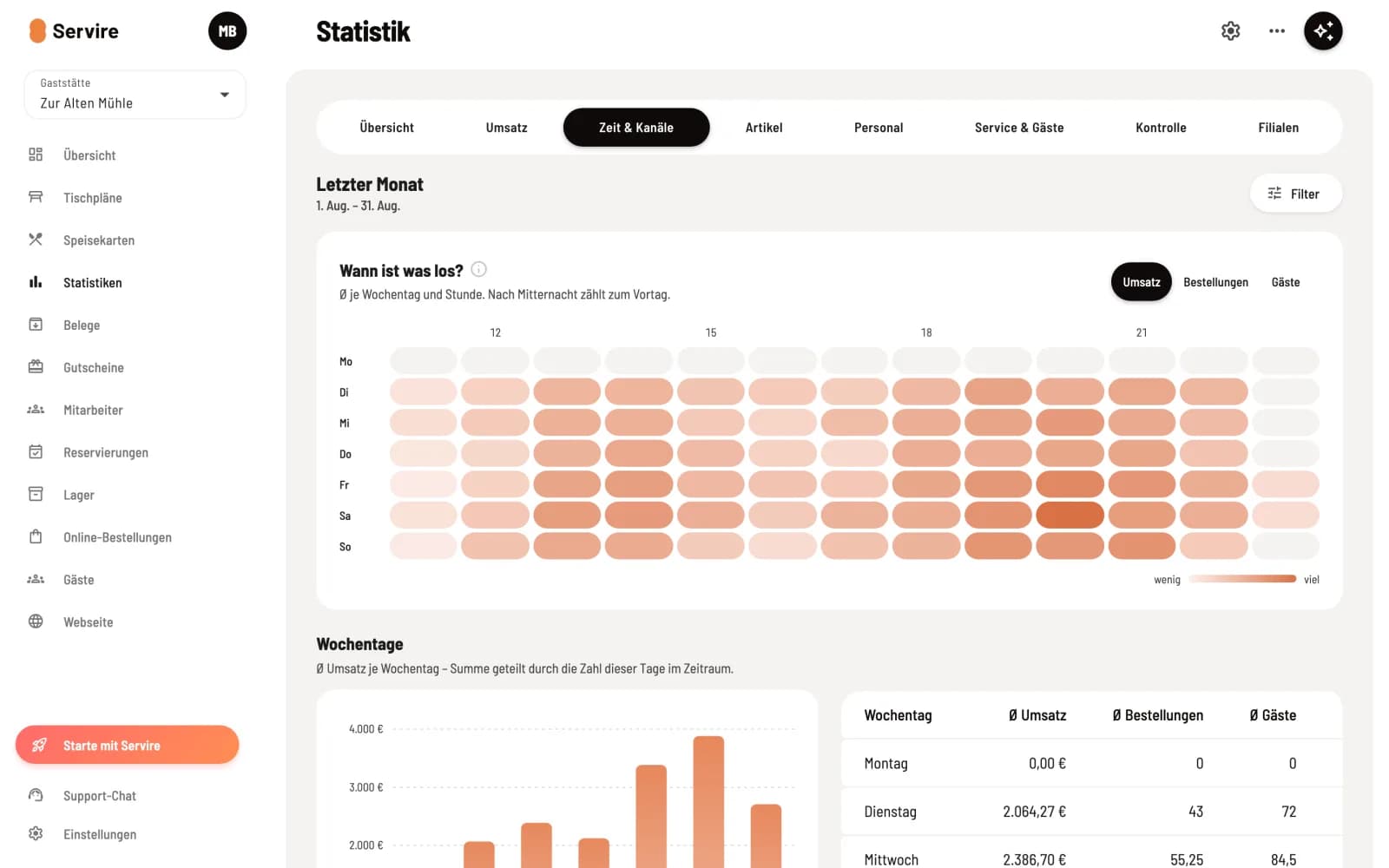Click the Gutscheine gift icon
This screenshot has height=868, width=1389.
click(36, 367)
